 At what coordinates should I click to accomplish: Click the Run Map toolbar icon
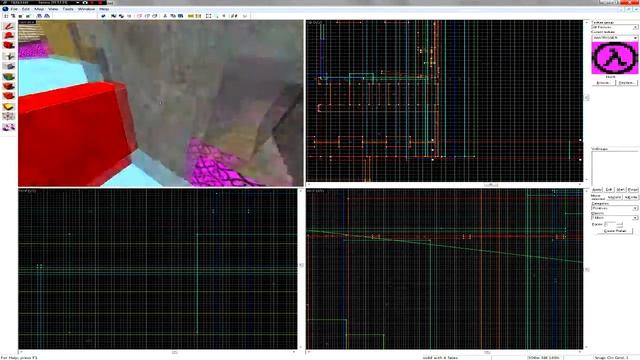(x=245, y=16)
